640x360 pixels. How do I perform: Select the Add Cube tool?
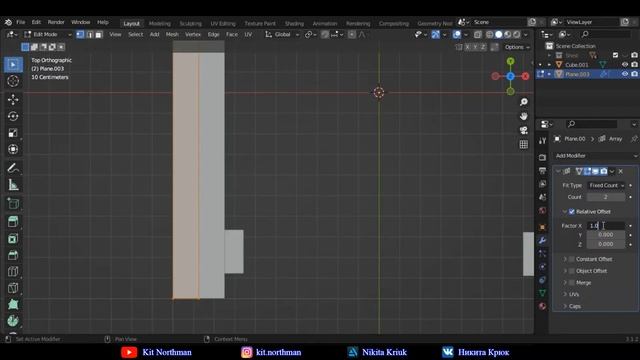coord(13,203)
